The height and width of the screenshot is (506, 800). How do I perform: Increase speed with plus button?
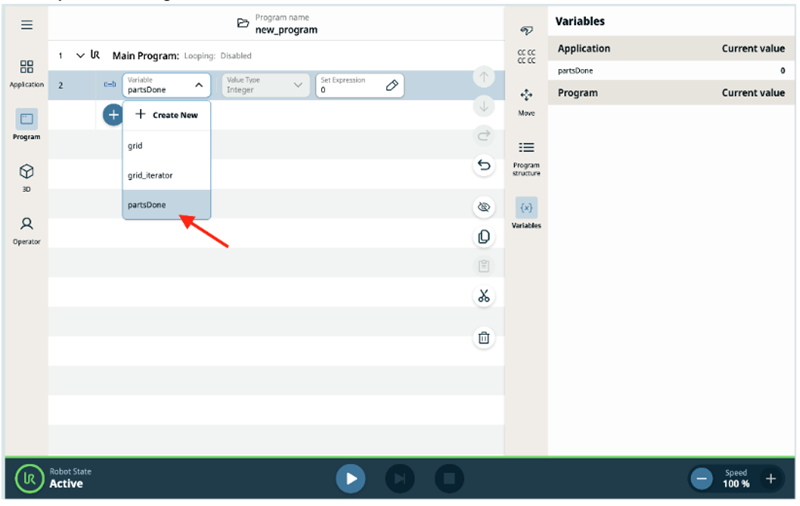tap(770, 479)
